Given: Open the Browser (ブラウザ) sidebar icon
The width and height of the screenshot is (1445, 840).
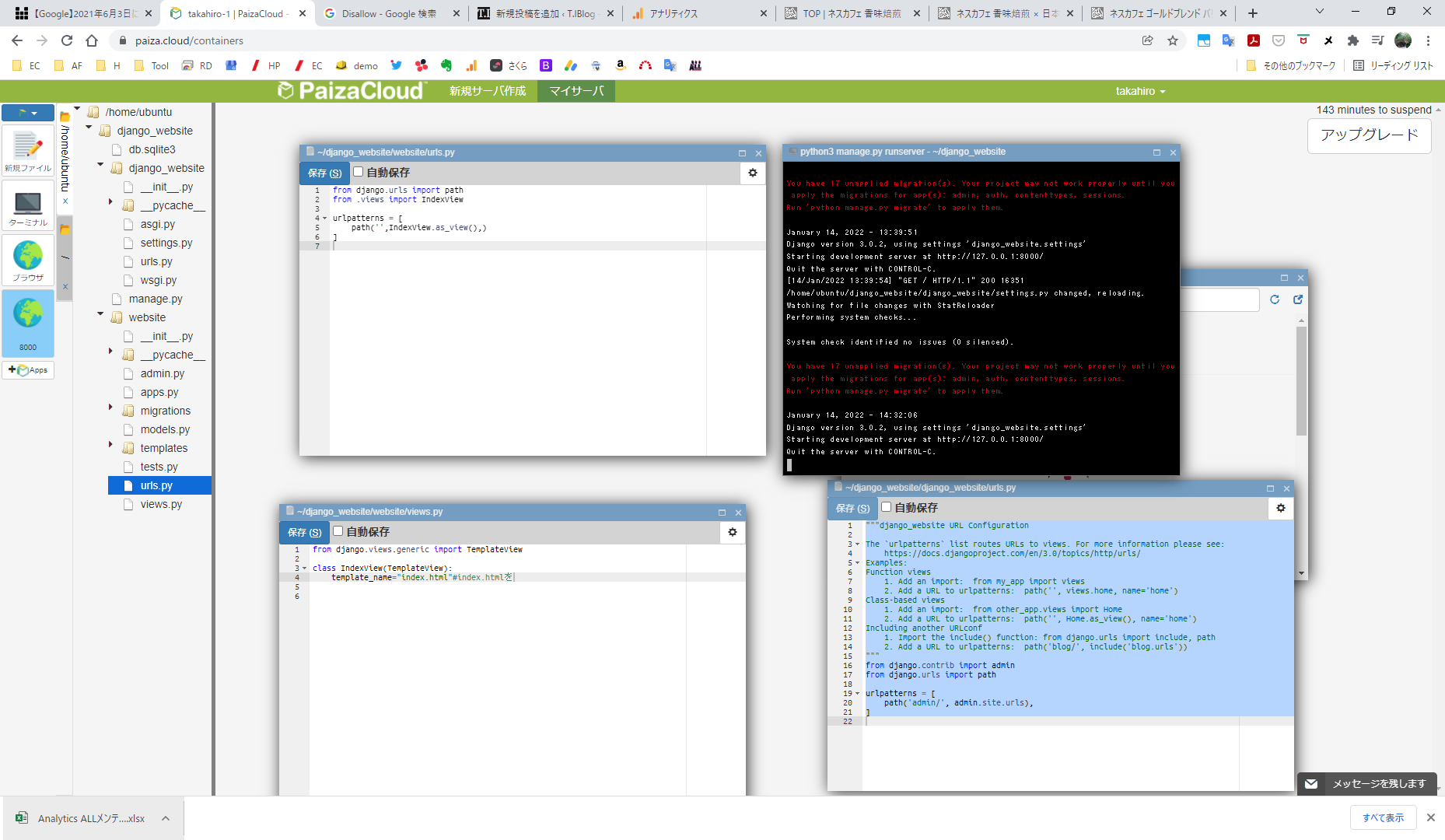Looking at the screenshot, I should point(28,261).
